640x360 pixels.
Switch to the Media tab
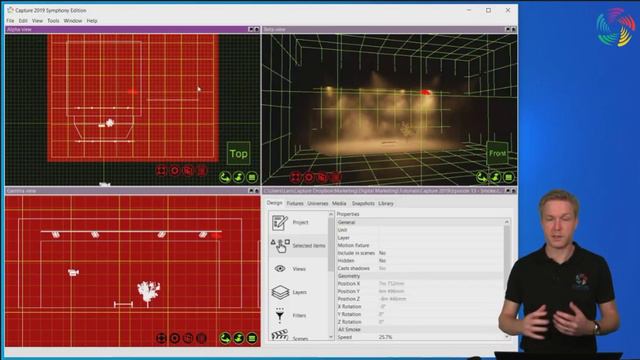pos(339,203)
